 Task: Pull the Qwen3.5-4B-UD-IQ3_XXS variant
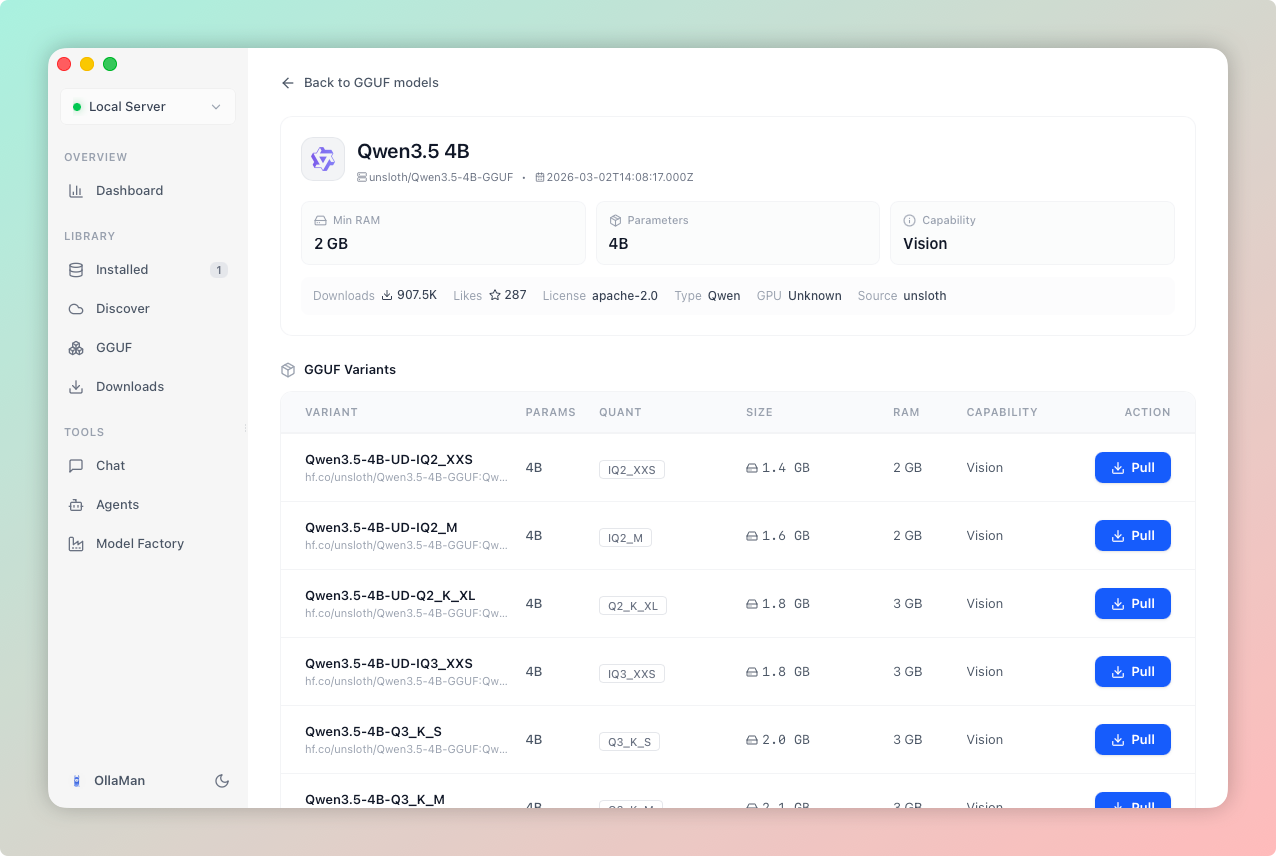[1133, 672]
